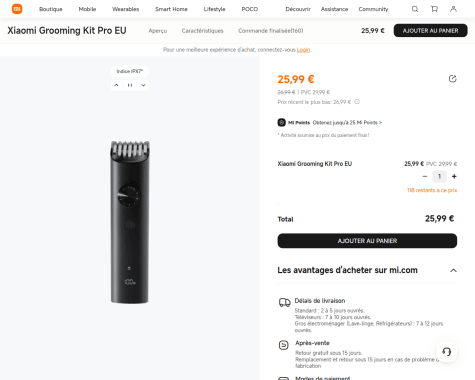Click info icon beside lowest recent price
This screenshot has width=475, height=380.
tap(357, 102)
